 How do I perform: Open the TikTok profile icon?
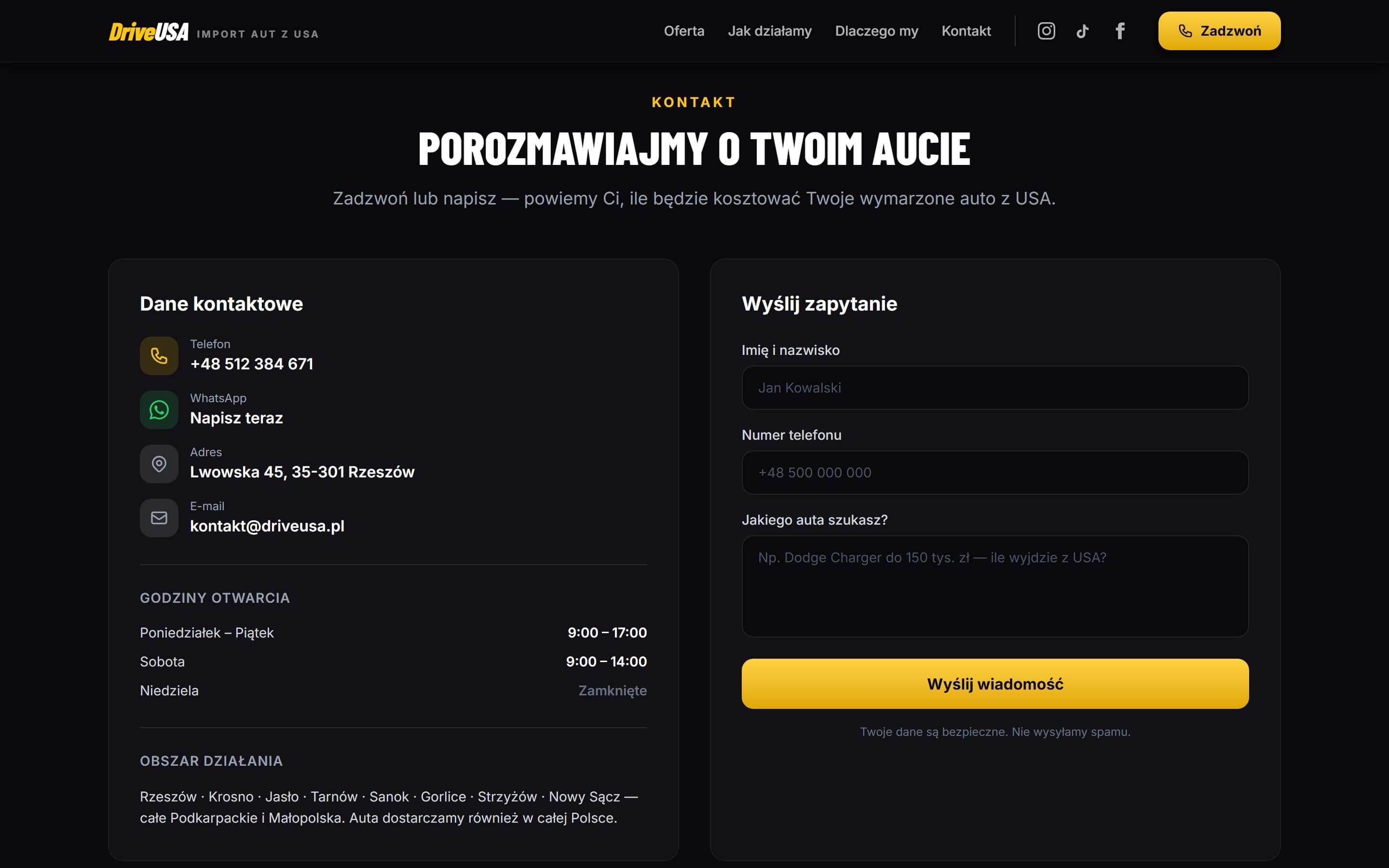click(x=1082, y=31)
